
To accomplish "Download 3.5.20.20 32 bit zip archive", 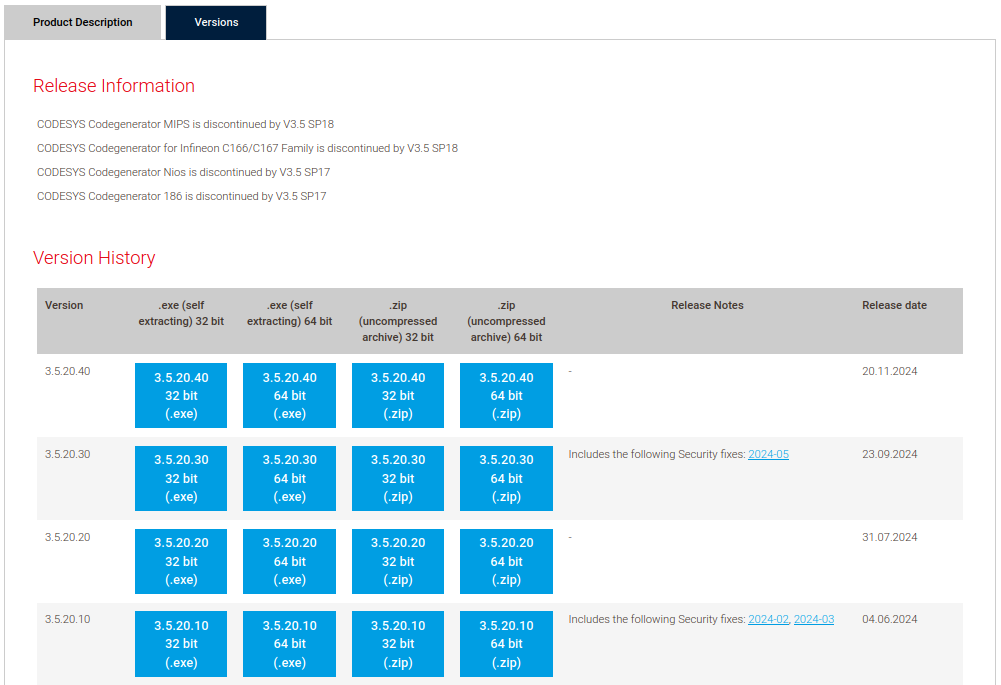I will 397,561.
